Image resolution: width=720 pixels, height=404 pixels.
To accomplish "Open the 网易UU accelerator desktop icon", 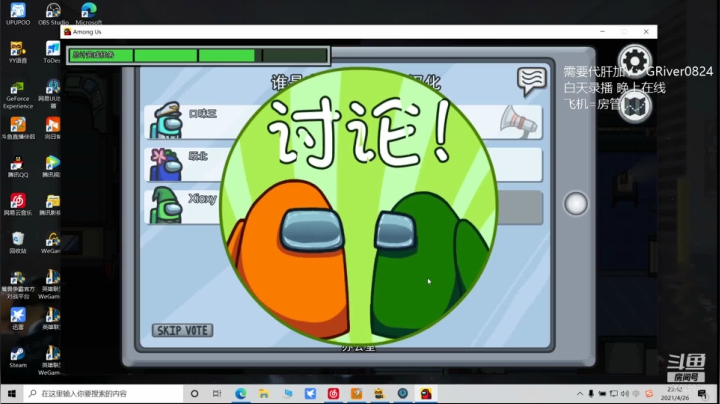I will [x=50, y=94].
